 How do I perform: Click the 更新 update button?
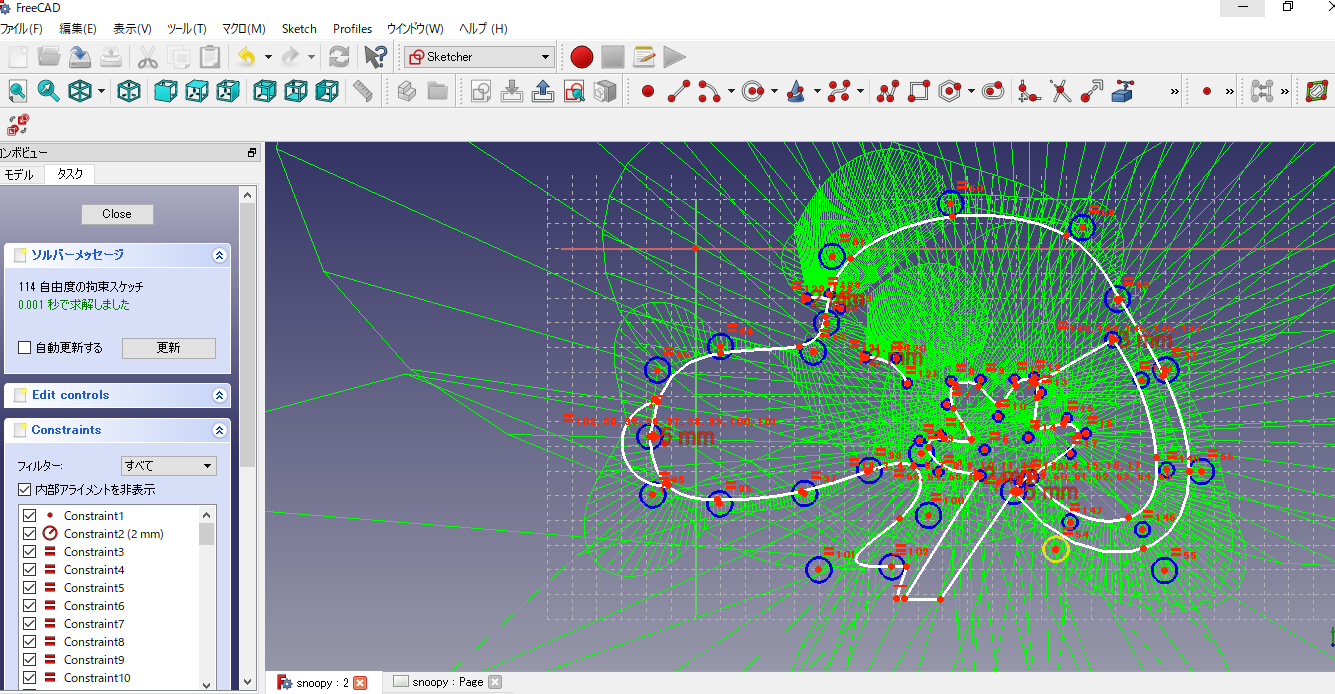click(x=168, y=348)
